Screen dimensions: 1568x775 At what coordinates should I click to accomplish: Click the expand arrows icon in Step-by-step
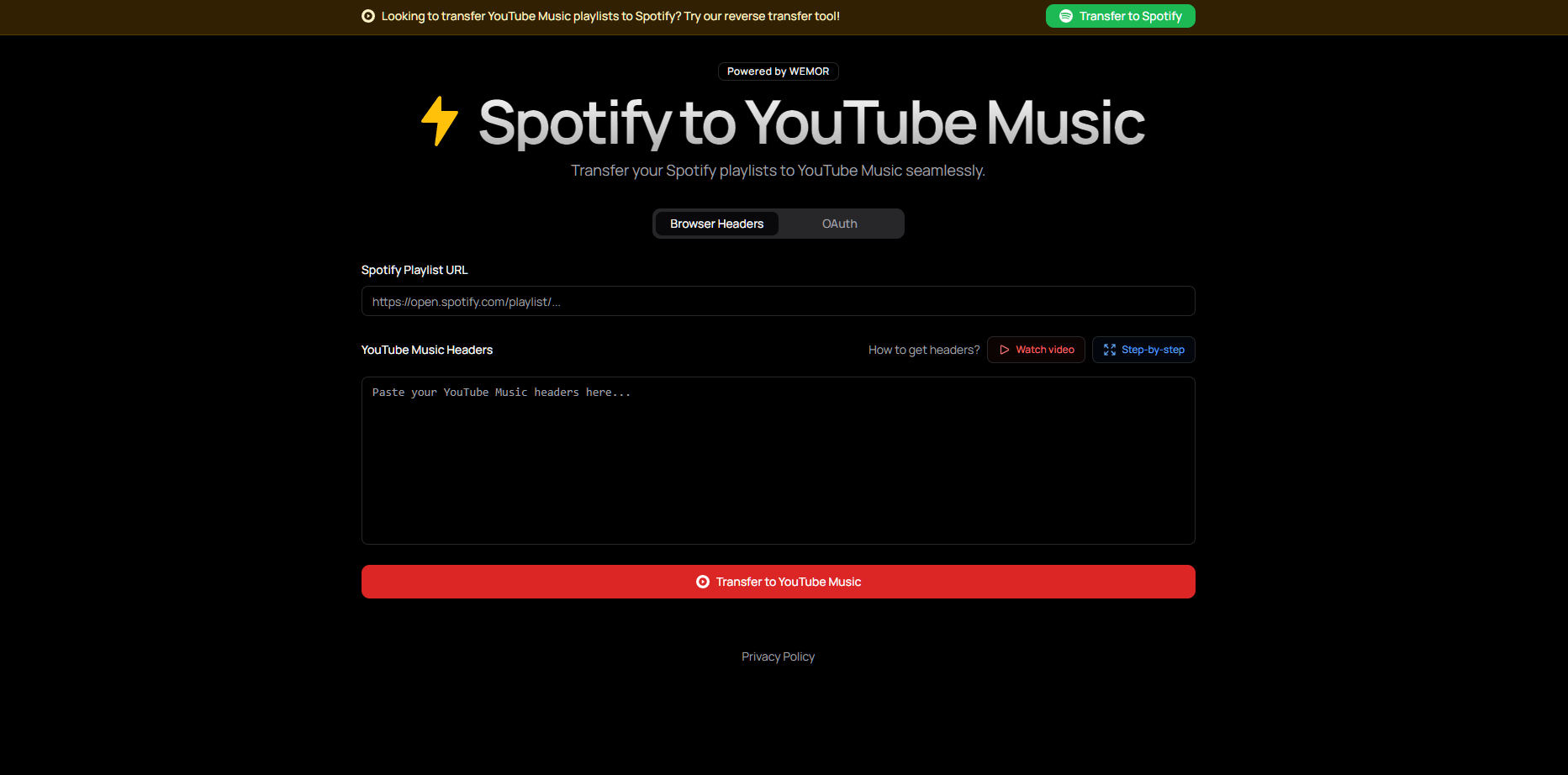pyautogui.click(x=1110, y=350)
